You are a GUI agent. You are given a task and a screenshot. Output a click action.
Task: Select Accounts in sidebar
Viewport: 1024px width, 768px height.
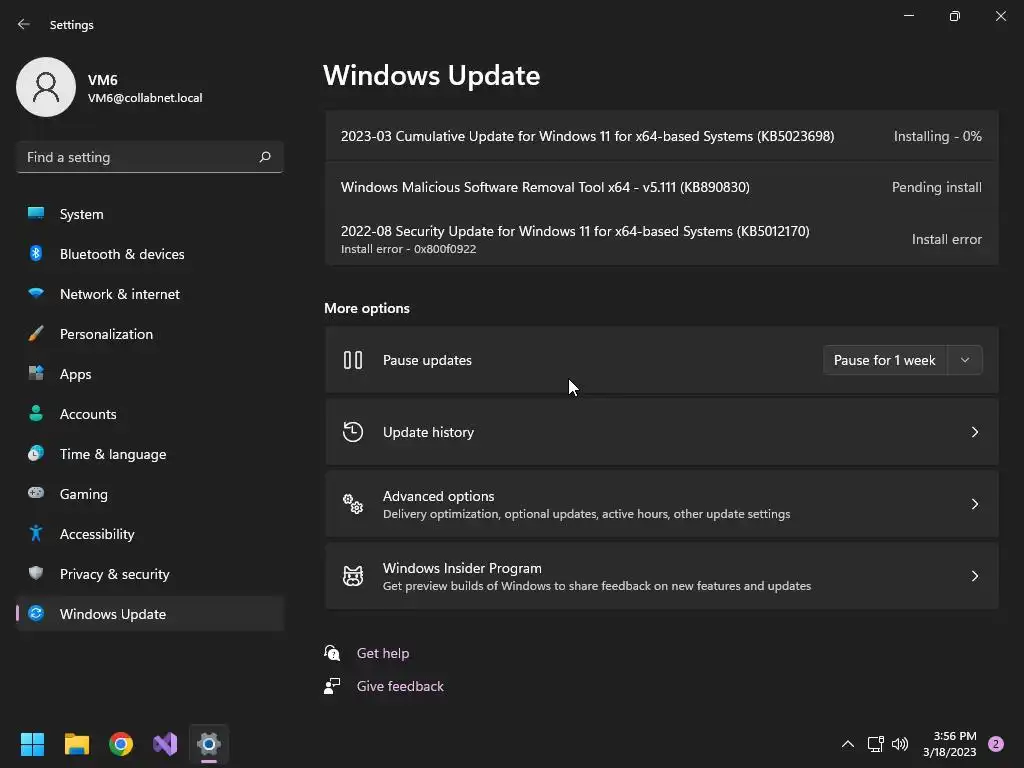click(150, 413)
